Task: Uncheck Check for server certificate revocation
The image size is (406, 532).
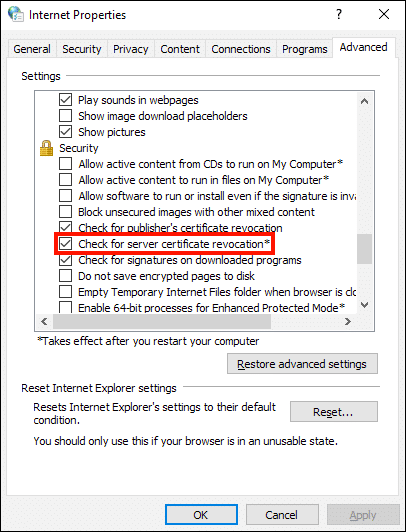Action: [x=65, y=244]
